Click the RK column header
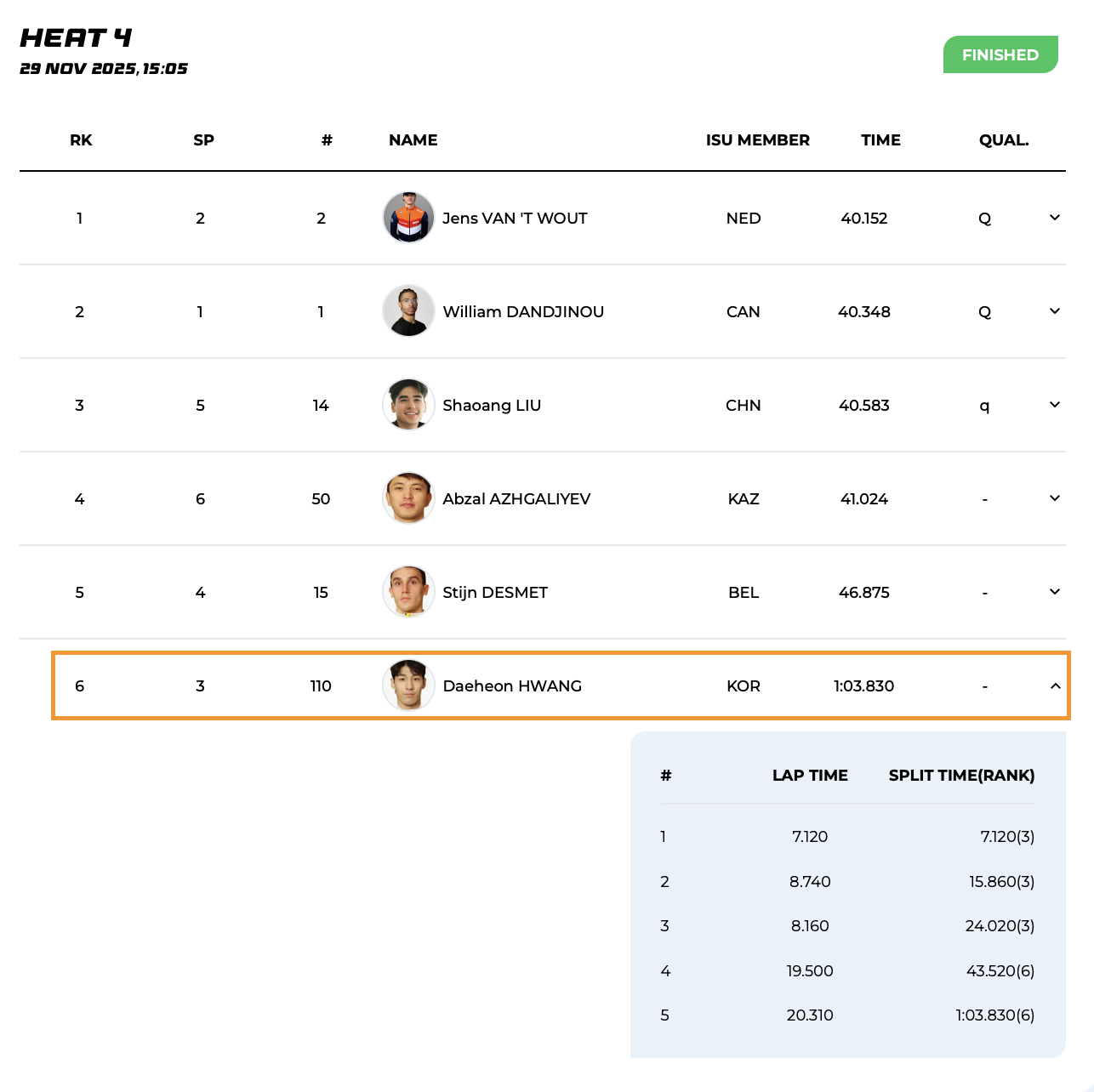1094x1092 pixels. click(x=81, y=140)
